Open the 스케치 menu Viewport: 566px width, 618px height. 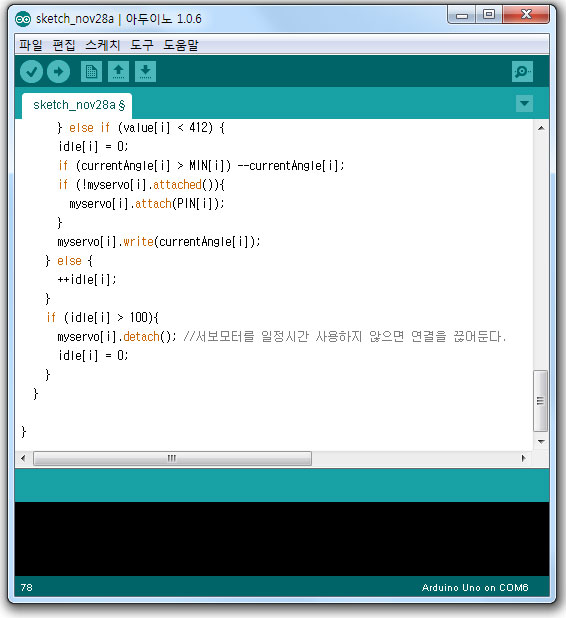102,45
